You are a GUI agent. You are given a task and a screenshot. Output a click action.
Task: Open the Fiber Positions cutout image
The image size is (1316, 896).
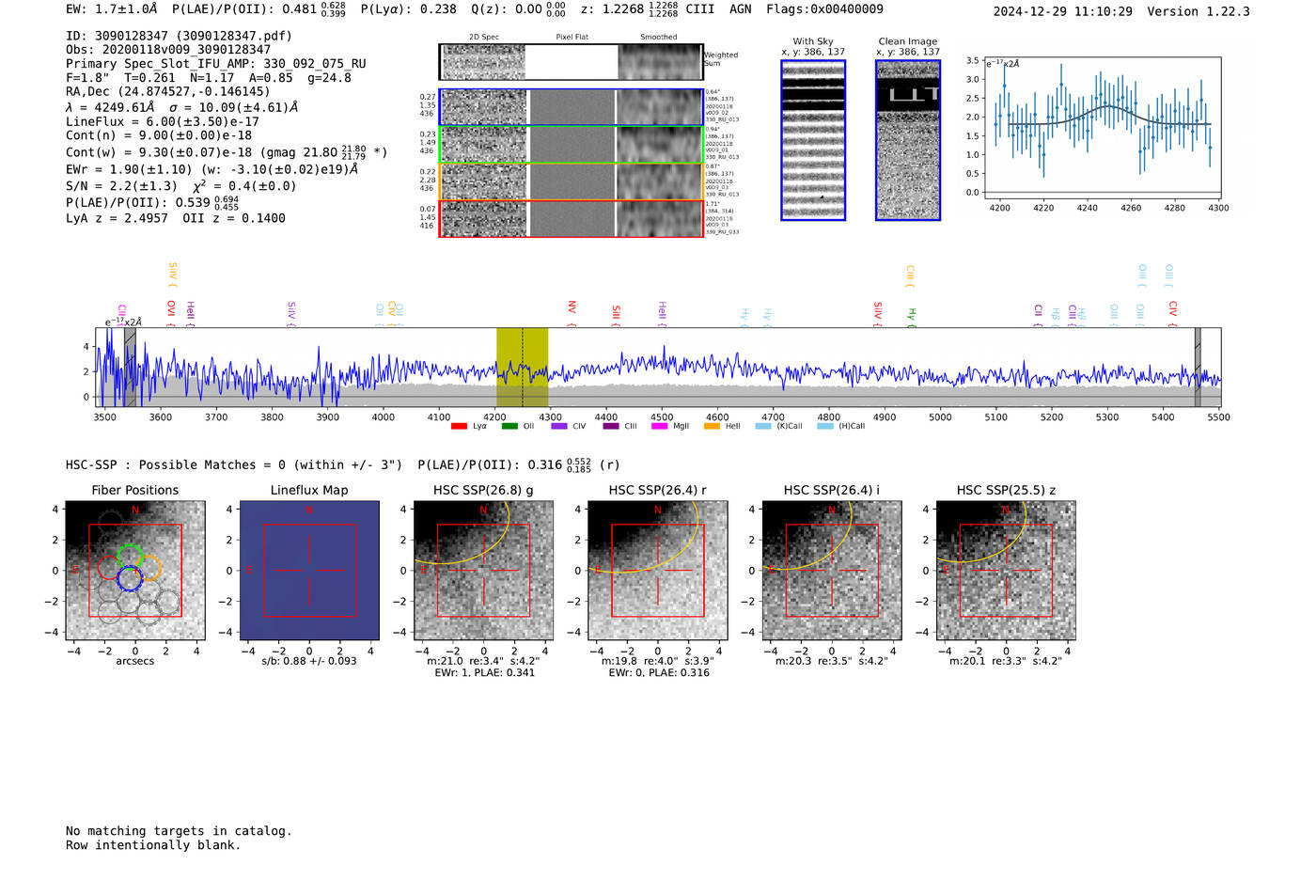pos(135,571)
